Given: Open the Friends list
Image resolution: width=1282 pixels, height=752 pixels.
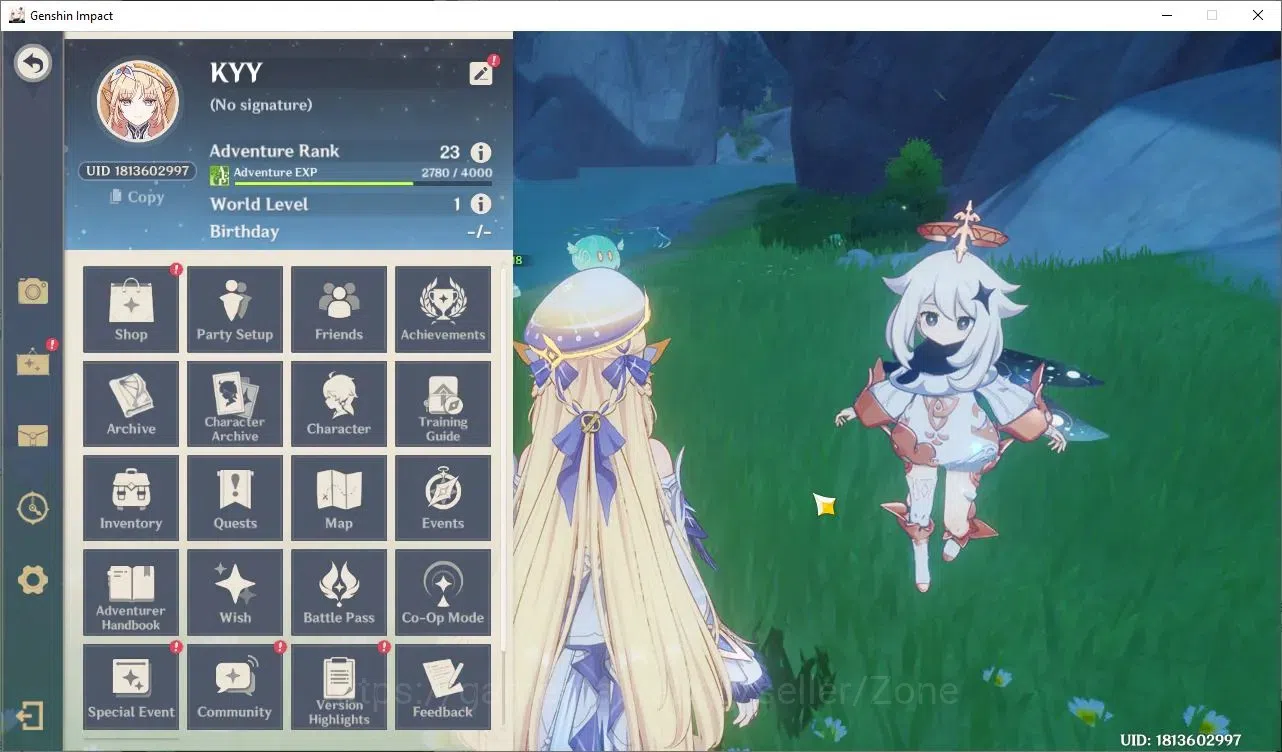Looking at the screenshot, I should pos(339,309).
